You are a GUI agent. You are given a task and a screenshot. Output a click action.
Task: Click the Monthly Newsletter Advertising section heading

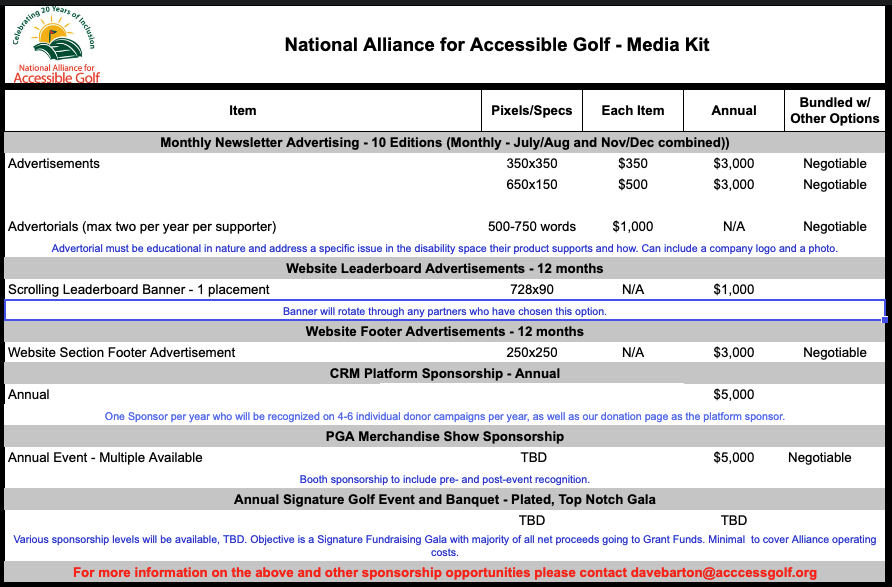pyautogui.click(x=445, y=142)
